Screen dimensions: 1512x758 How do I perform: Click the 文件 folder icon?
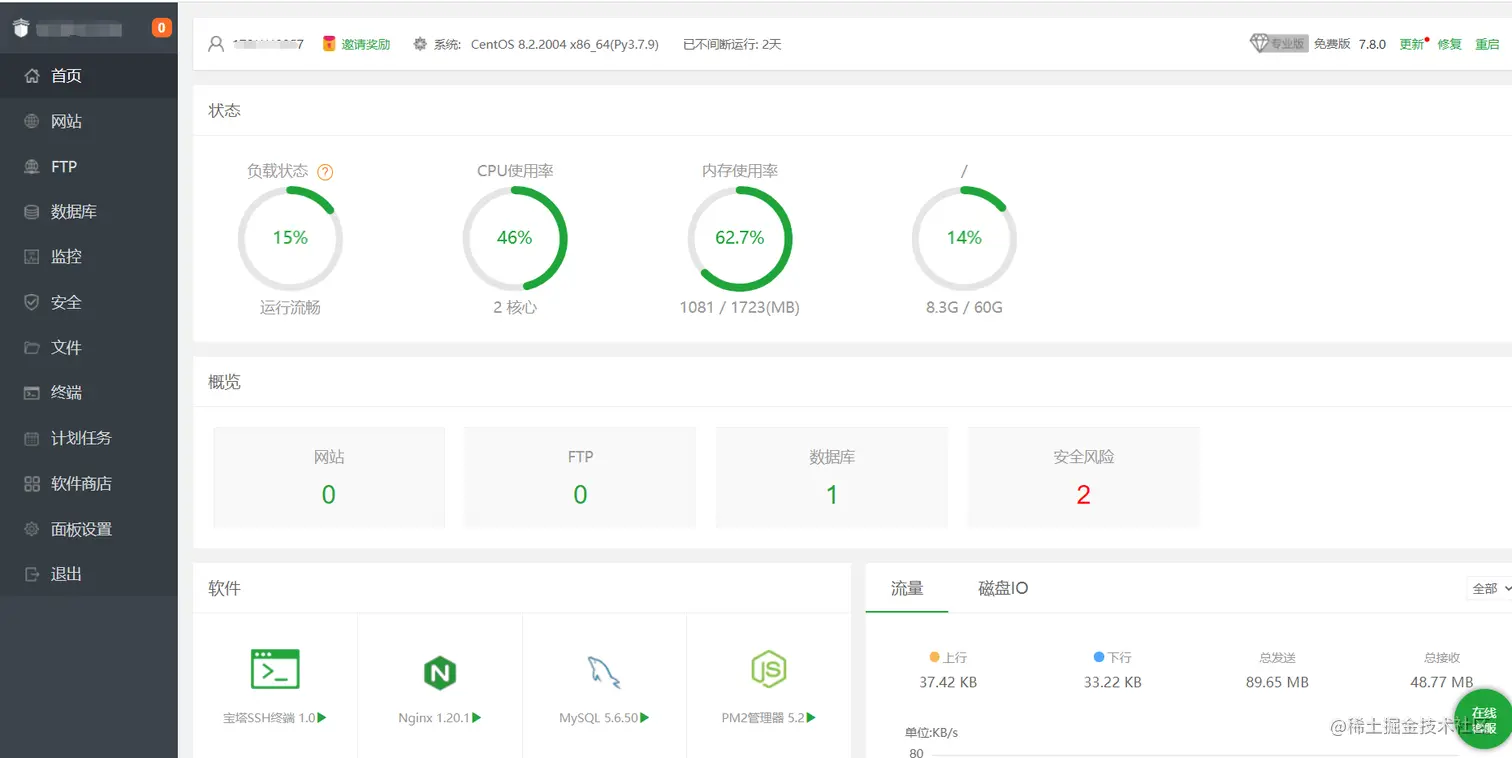pos(32,348)
